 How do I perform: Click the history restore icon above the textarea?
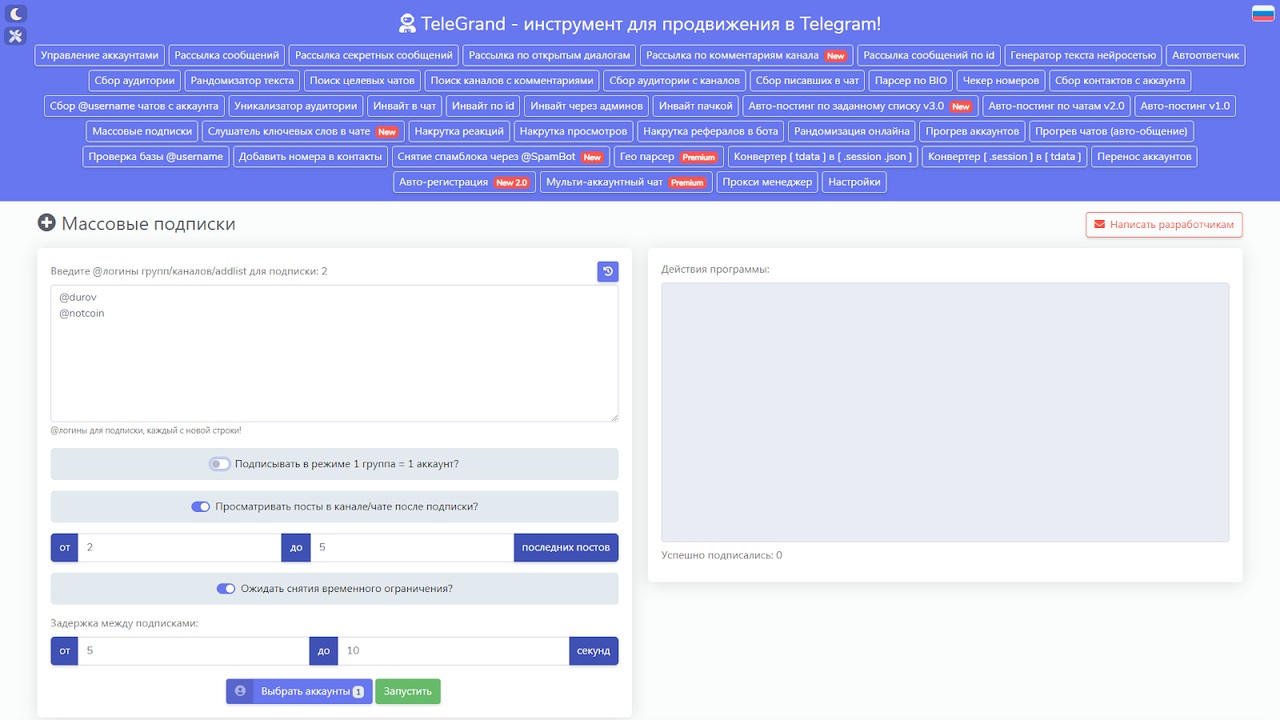tap(607, 270)
